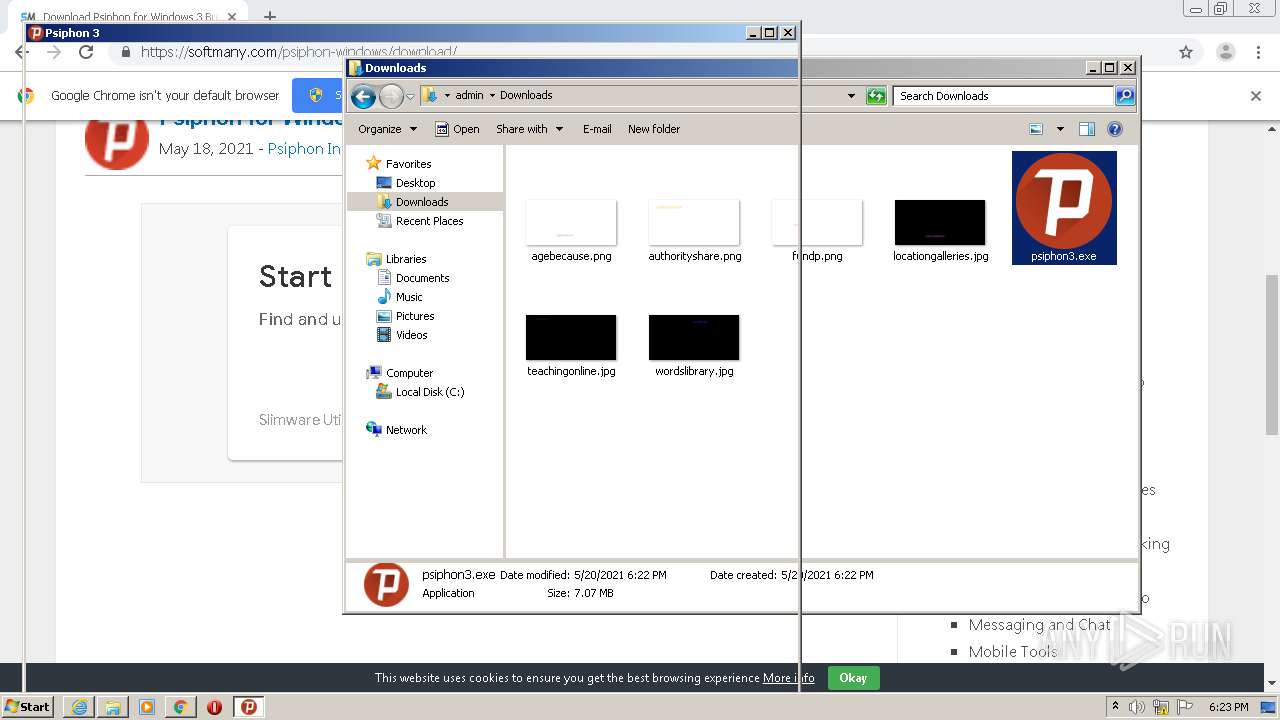Open Windows Explorer taskbar icon
This screenshot has height=720, width=1280.
point(113,707)
